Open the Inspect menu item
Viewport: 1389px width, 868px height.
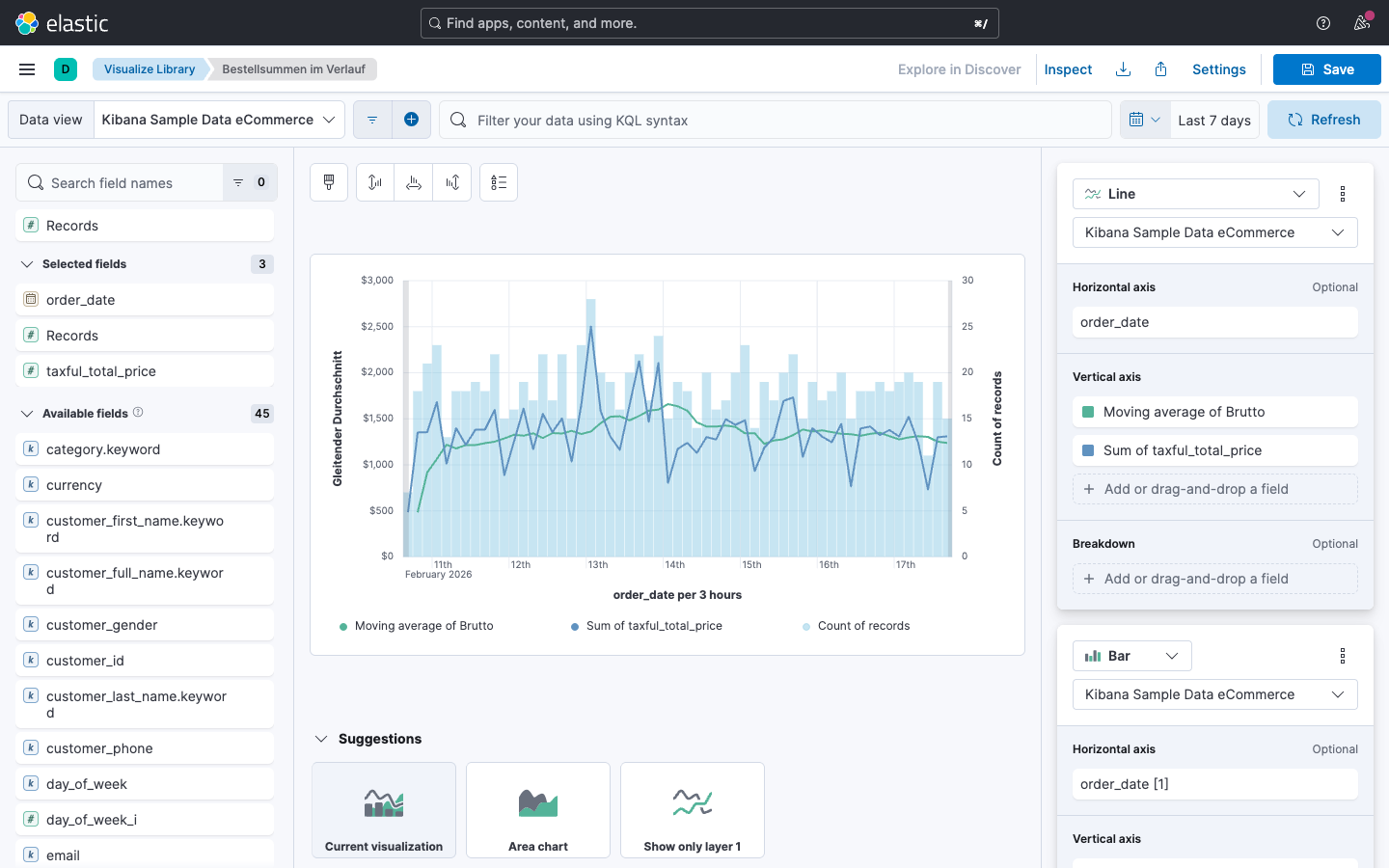tap(1068, 69)
